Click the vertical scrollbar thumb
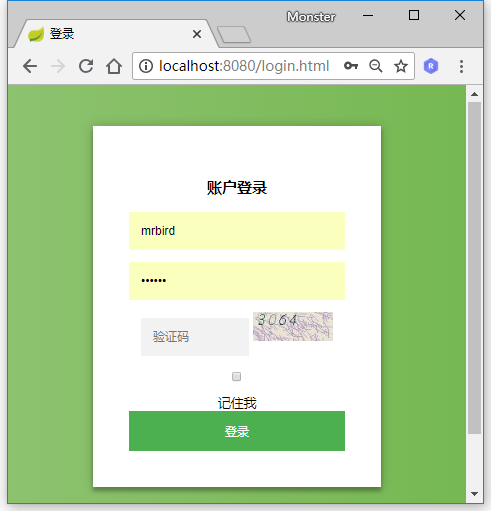The image size is (491, 511). pos(474,268)
